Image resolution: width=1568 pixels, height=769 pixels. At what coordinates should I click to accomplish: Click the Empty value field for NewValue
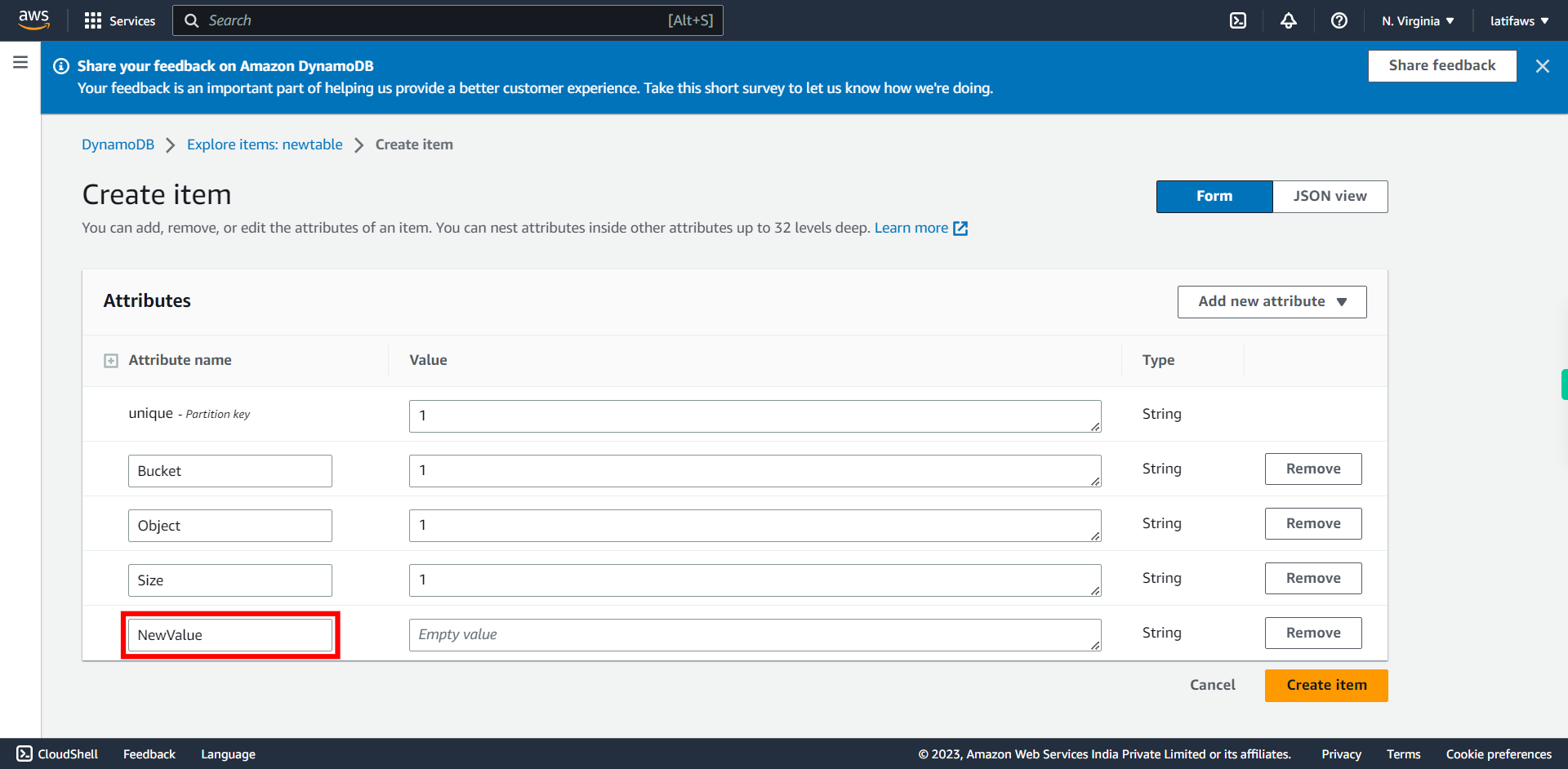tap(755, 635)
